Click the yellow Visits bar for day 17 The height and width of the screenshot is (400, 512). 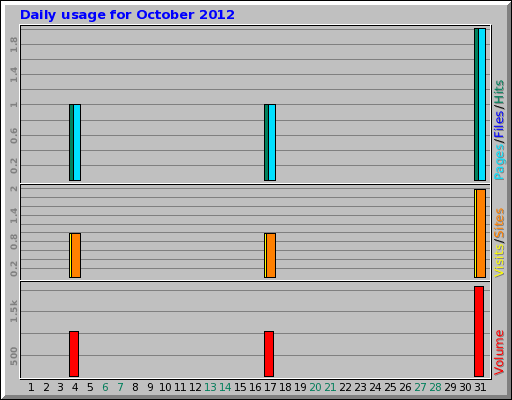point(266,255)
